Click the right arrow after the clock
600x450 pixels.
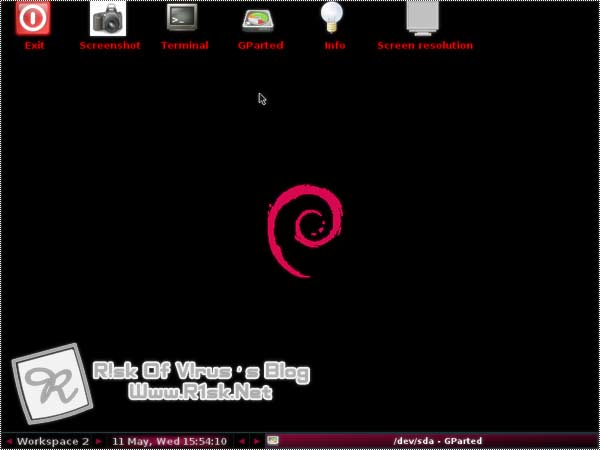coord(257,441)
